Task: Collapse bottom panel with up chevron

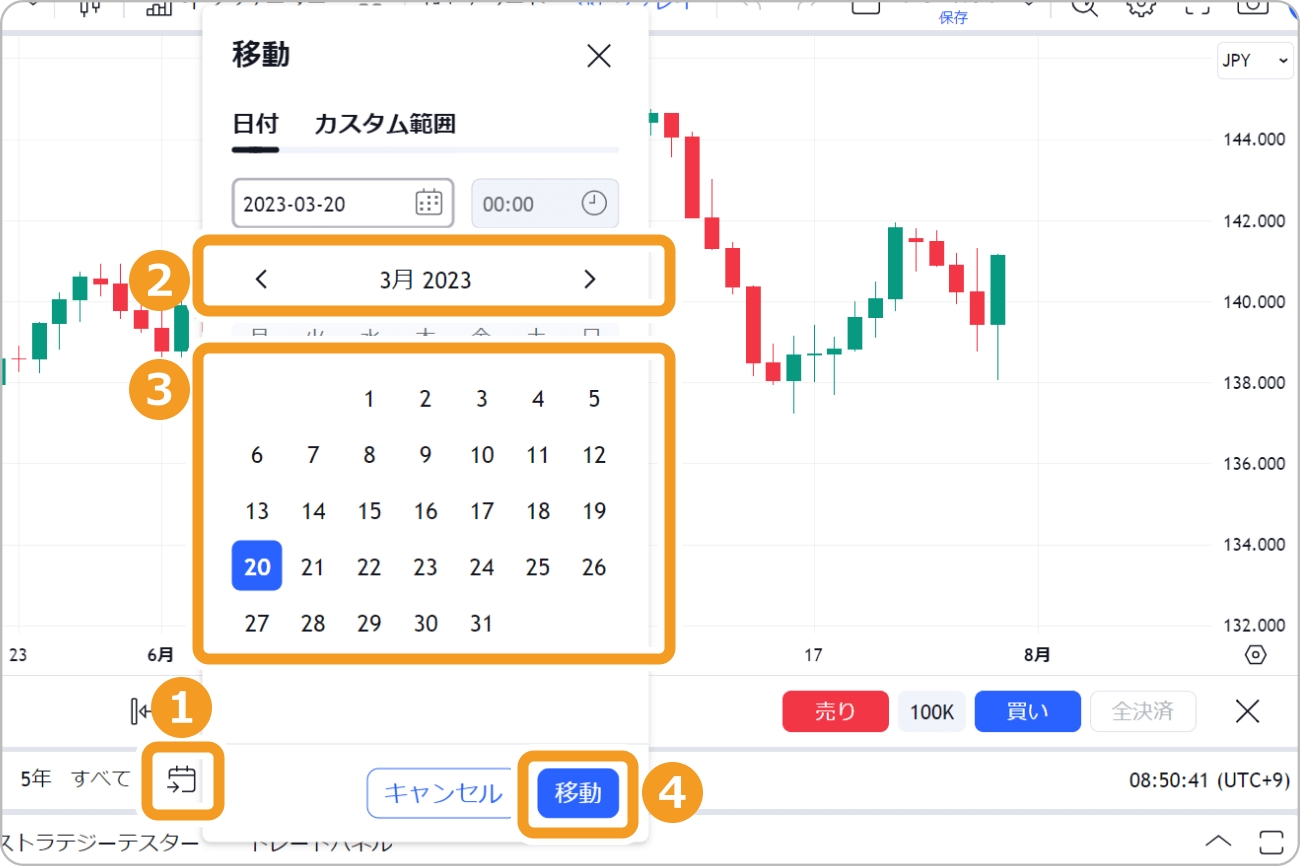Action: pyautogui.click(x=1217, y=840)
